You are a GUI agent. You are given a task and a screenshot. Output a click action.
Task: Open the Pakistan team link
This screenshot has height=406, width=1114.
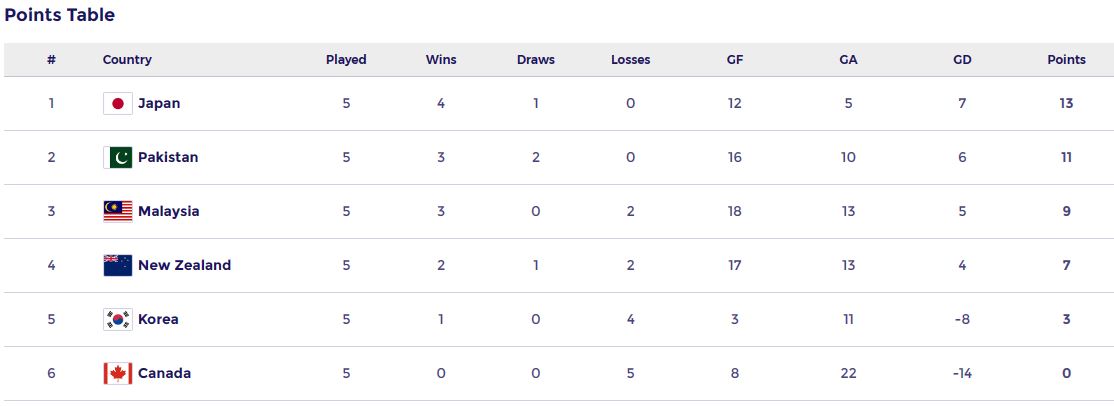(x=168, y=158)
